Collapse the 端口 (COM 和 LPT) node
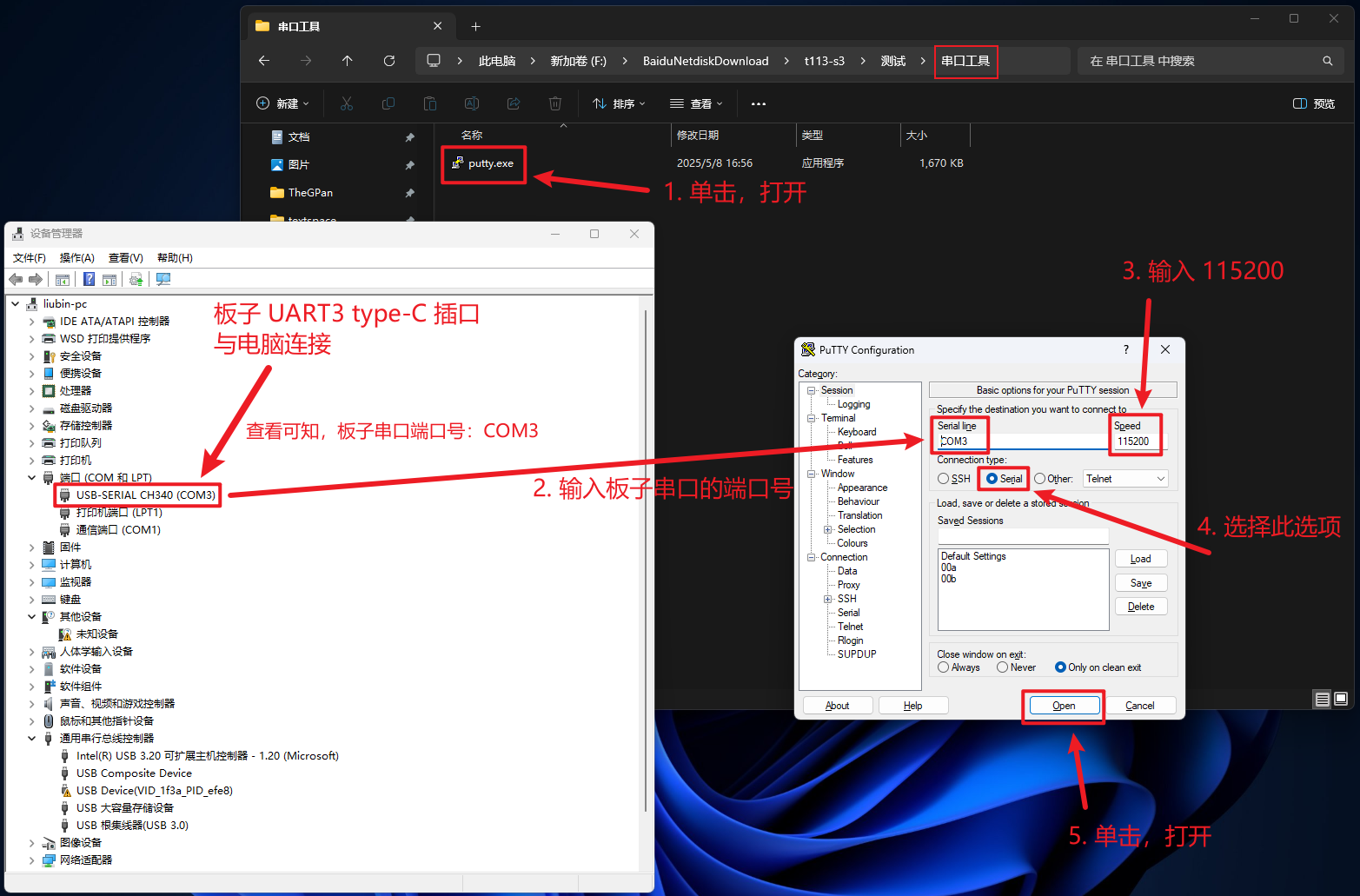Viewport: 1360px width, 896px height. click(x=32, y=477)
